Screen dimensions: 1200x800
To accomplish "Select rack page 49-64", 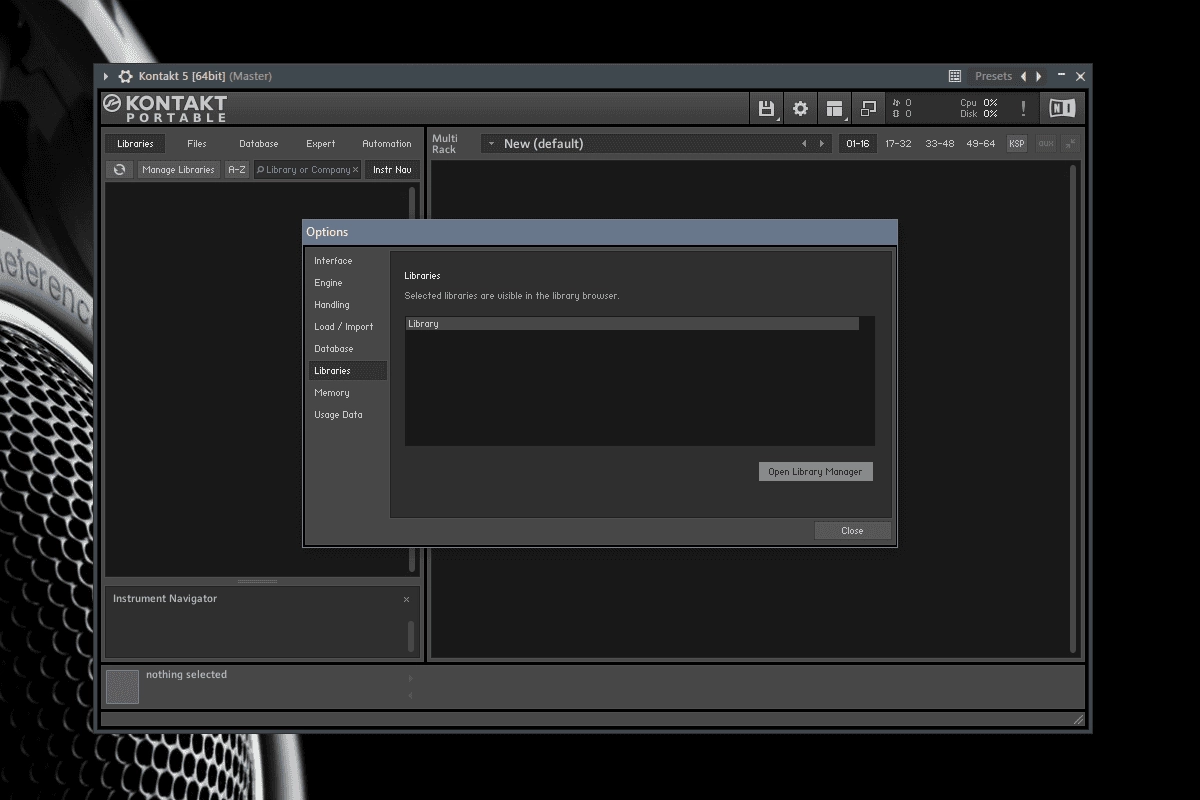I will coord(981,144).
